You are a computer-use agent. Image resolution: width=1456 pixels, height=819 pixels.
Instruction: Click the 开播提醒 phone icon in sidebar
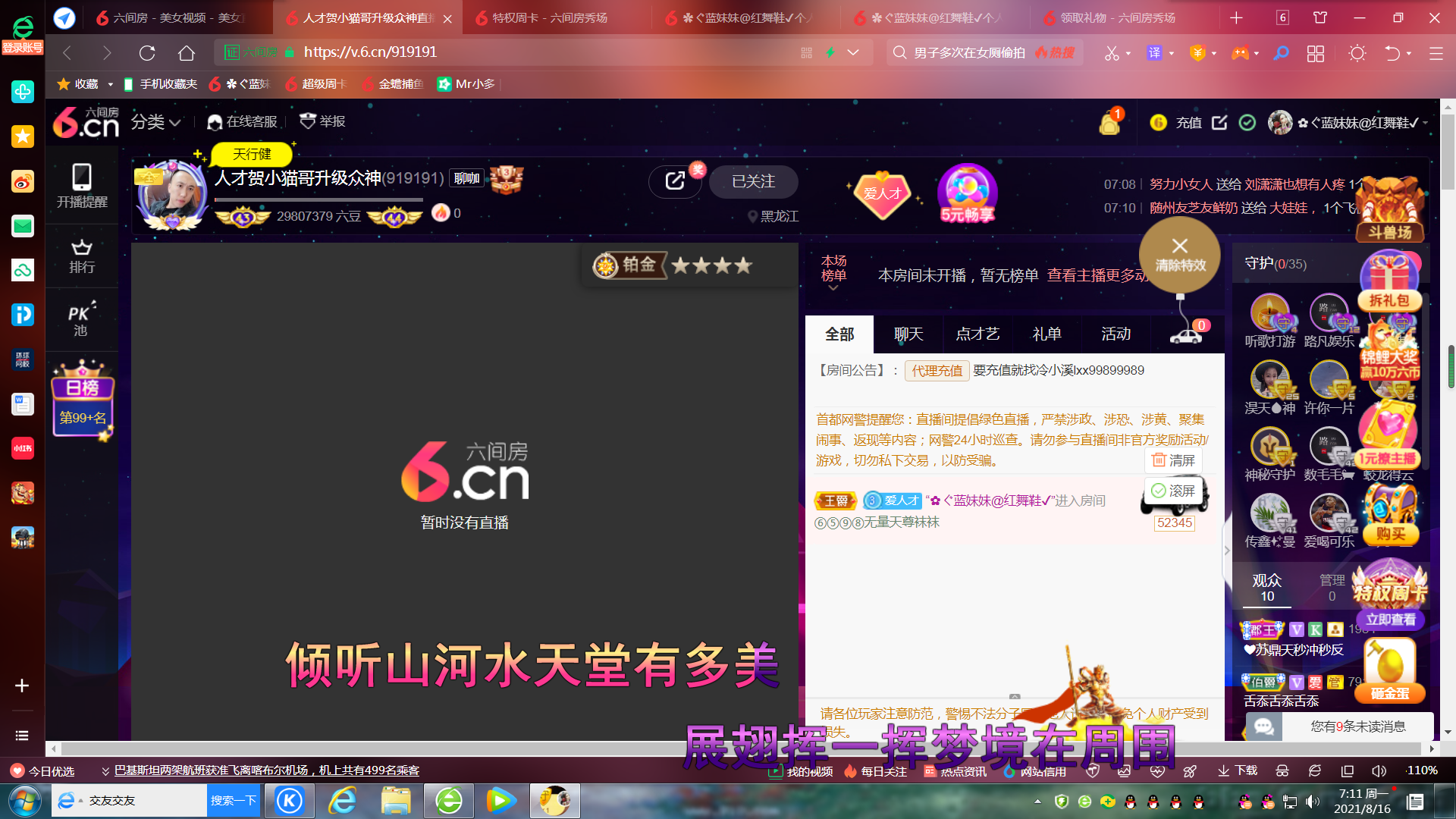(82, 178)
